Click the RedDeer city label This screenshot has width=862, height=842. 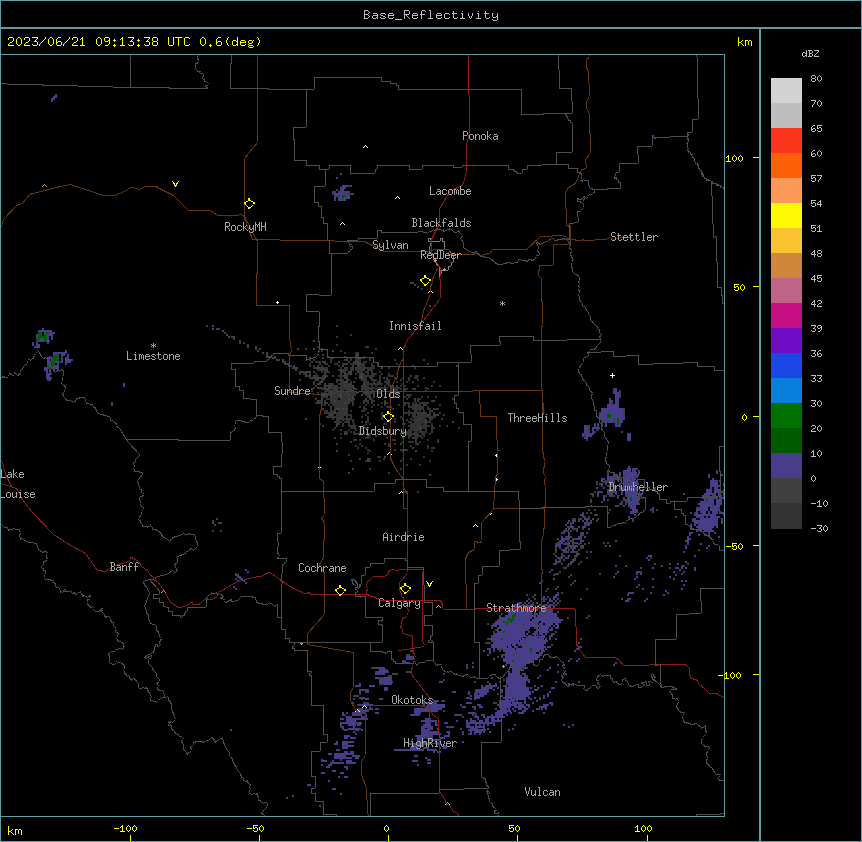point(440,255)
